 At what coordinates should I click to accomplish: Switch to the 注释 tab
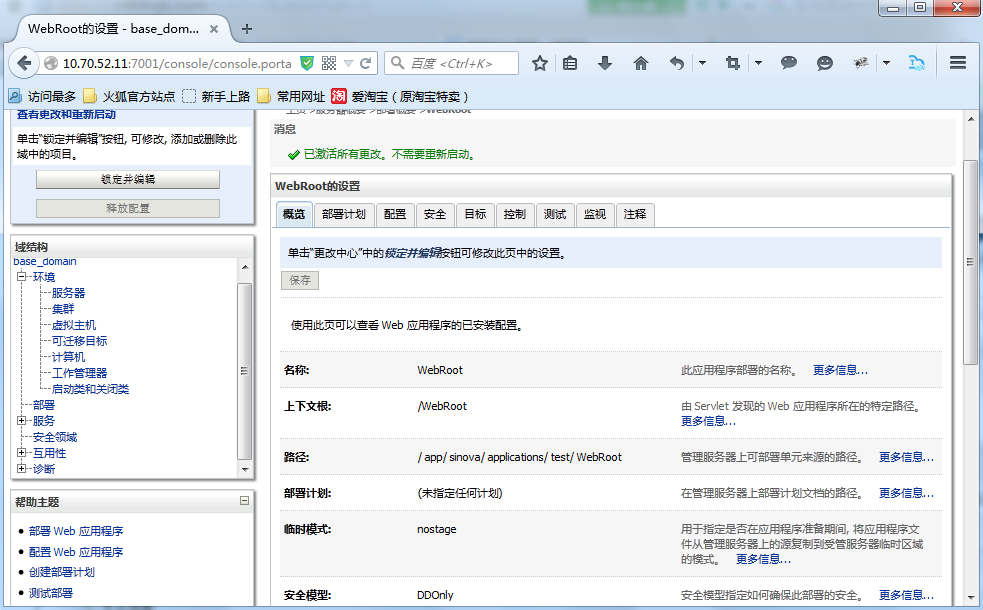tap(635, 214)
